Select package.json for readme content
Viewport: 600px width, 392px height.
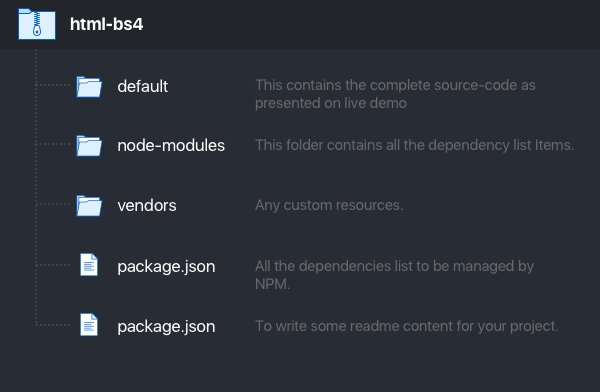pos(166,327)
